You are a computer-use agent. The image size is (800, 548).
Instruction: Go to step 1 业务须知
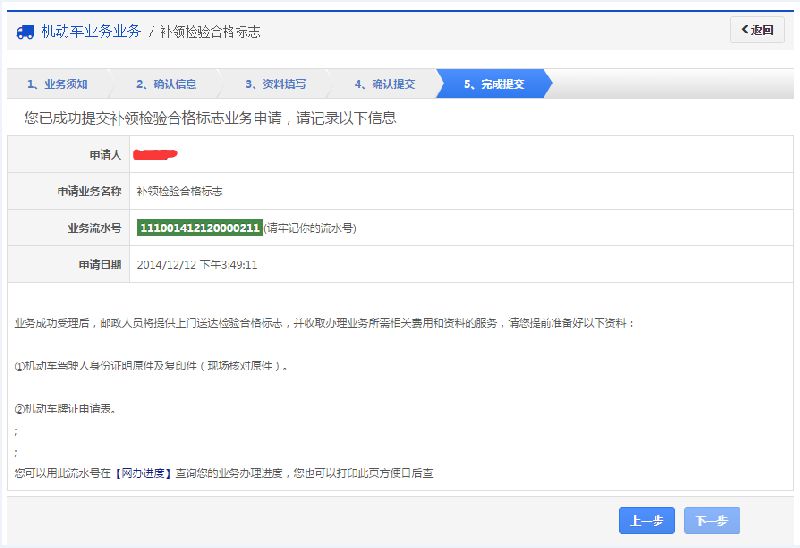pyautogui.click(x=58, y=84)
